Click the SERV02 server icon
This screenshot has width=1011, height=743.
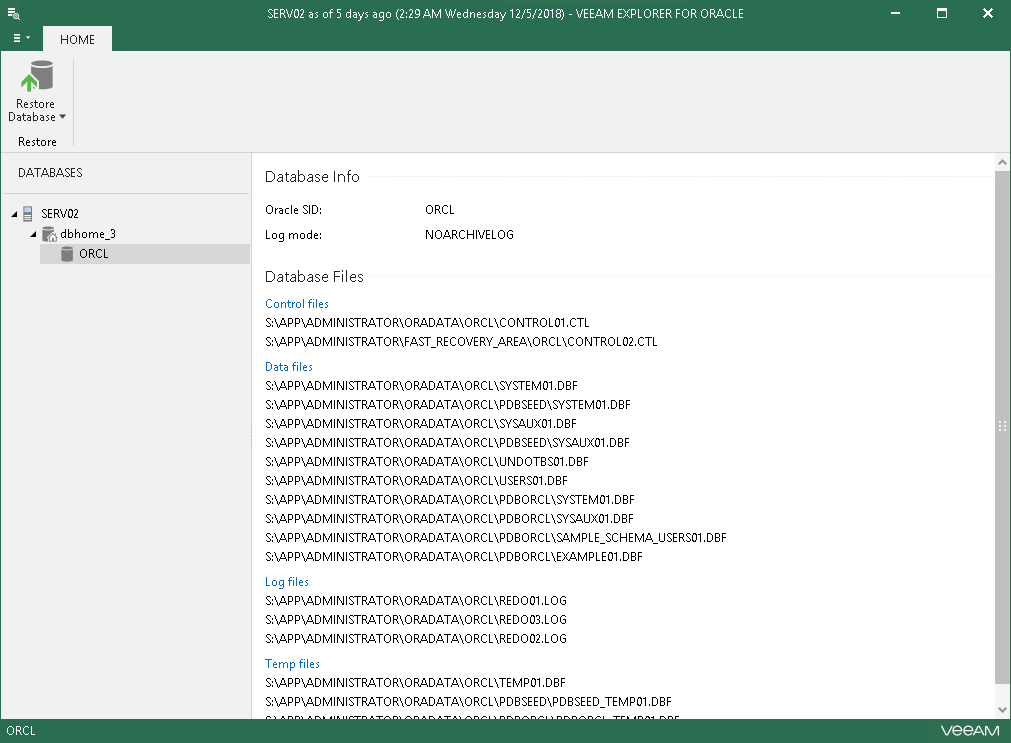(x=29, y=214)
